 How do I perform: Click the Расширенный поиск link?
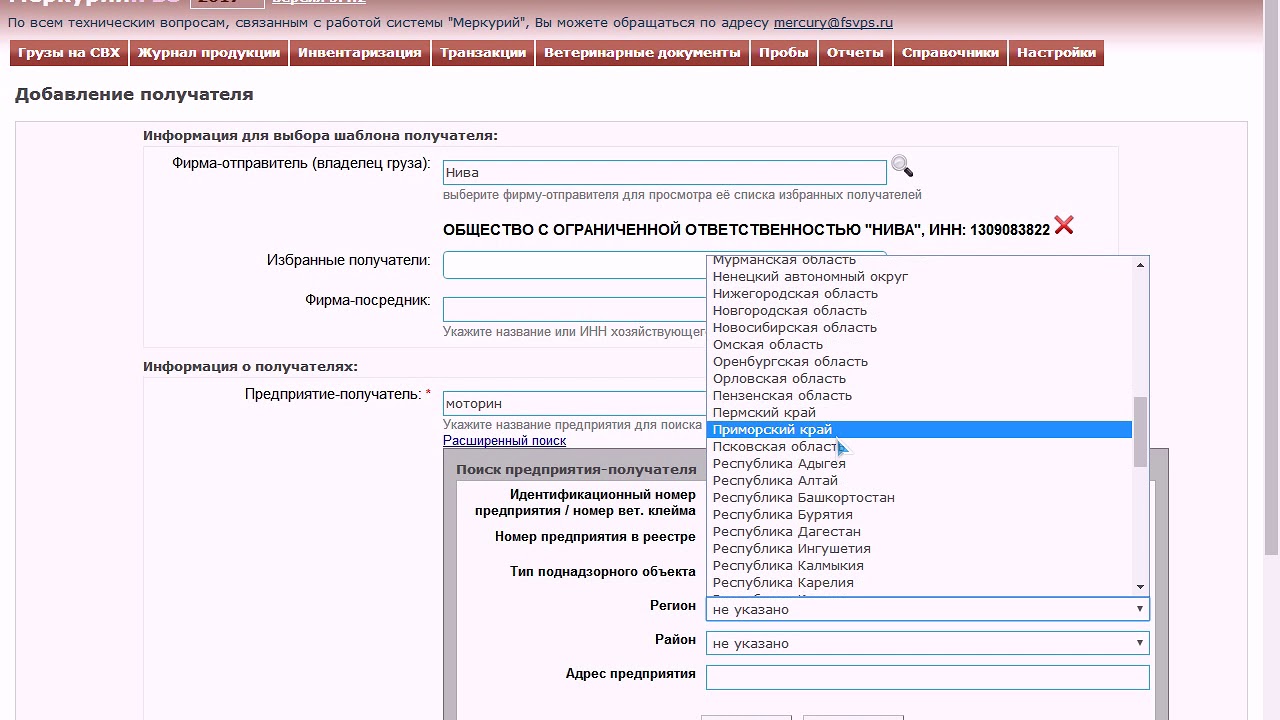point(504,440)
